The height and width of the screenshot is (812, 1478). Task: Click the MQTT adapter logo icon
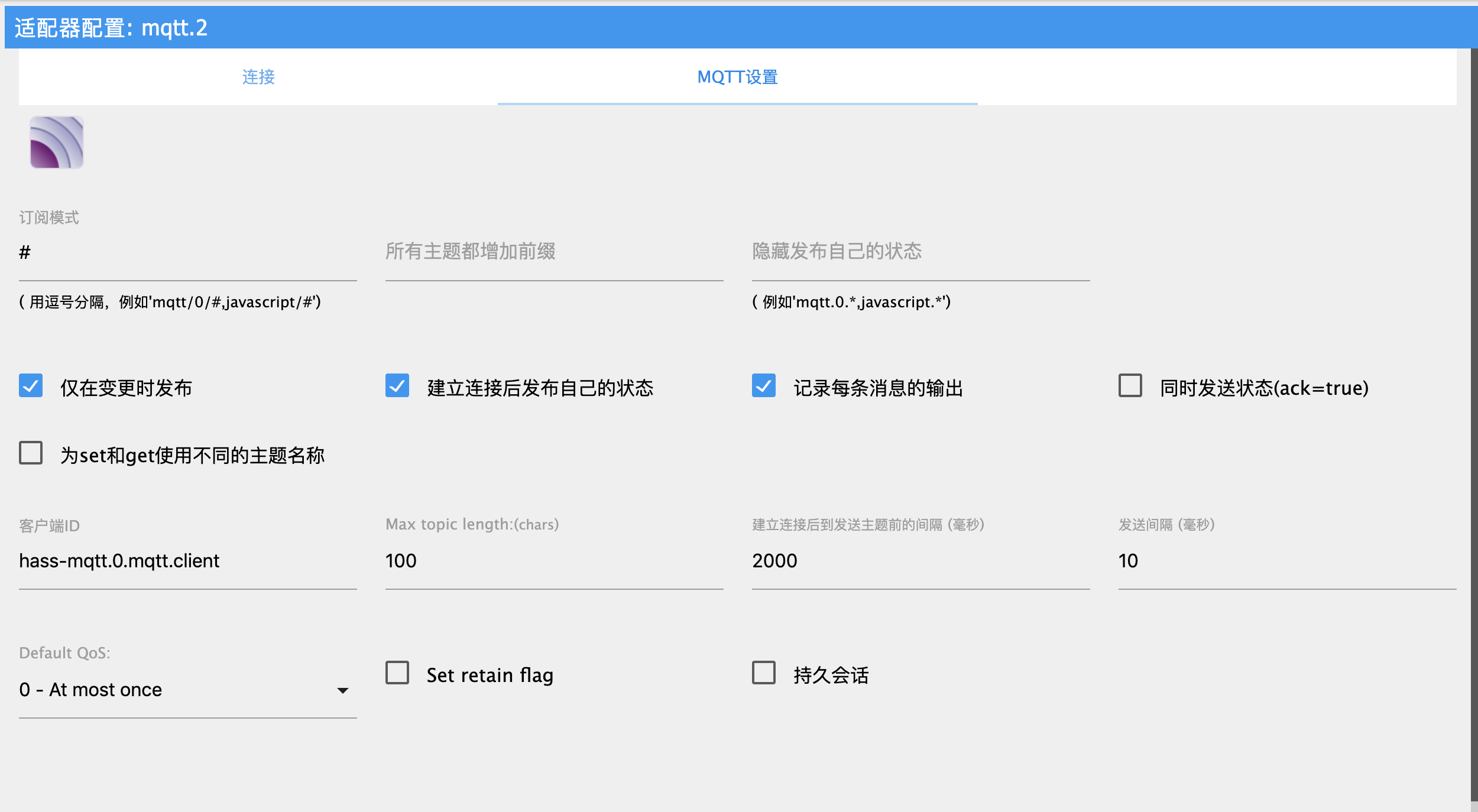(57, 142)
